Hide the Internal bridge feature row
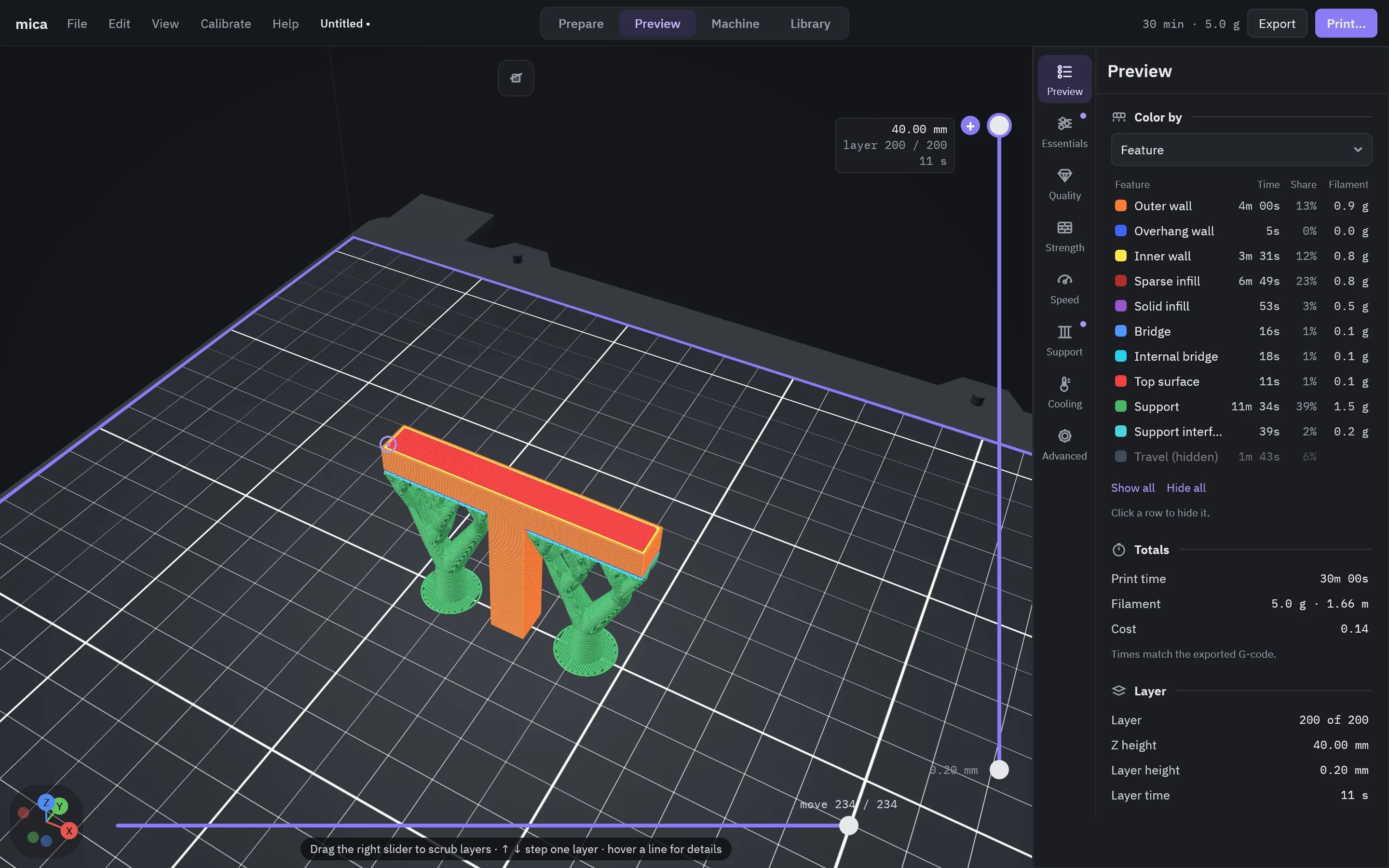The image size is (1389, 868). tap(1241, 356)
